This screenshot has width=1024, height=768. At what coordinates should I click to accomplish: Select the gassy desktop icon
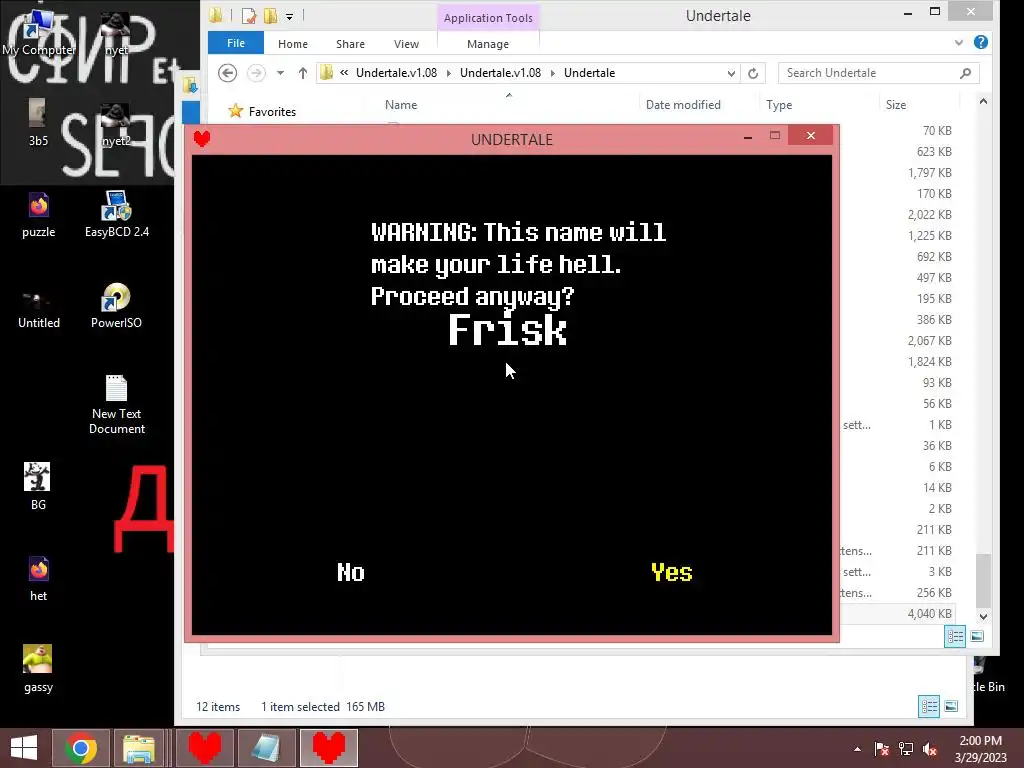[38, 669]
